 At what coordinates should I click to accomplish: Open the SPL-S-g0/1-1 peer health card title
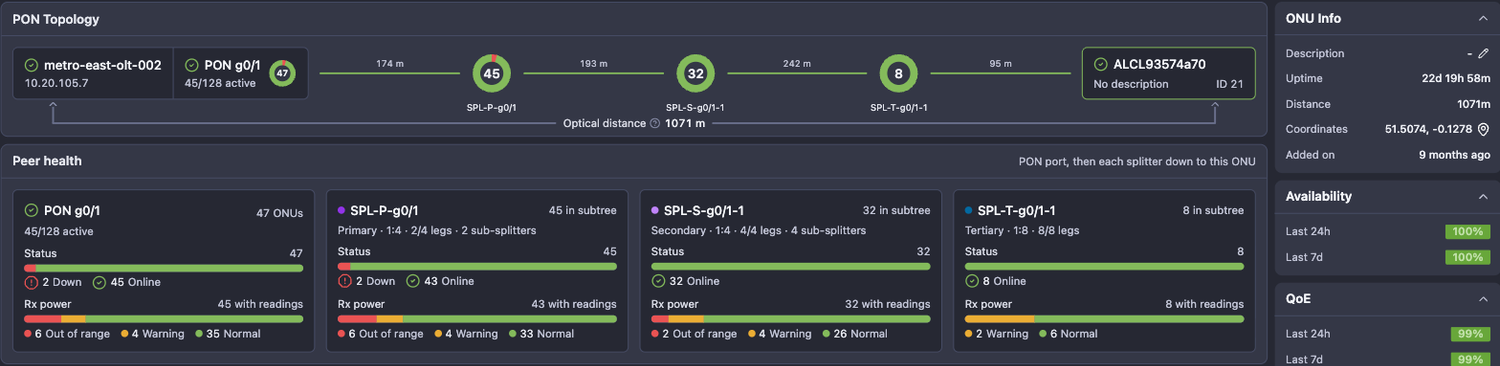tap(704, 211)
